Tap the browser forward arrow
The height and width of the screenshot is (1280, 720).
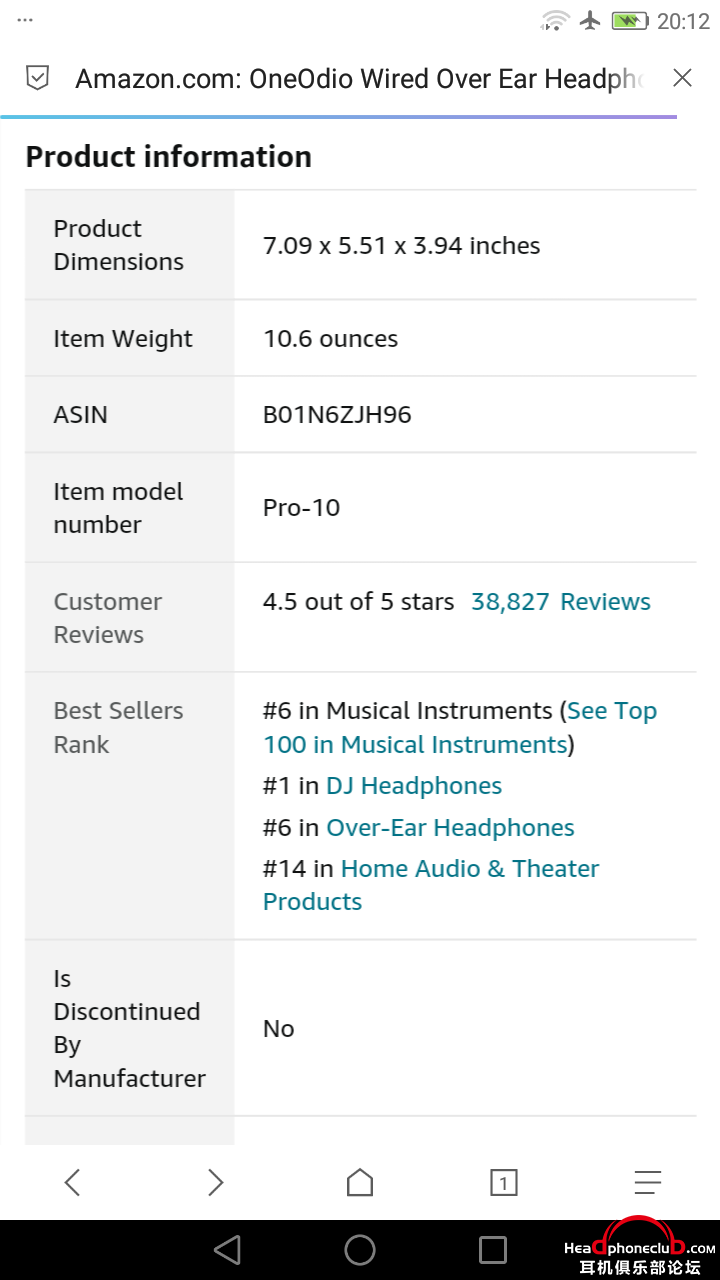215,1183
